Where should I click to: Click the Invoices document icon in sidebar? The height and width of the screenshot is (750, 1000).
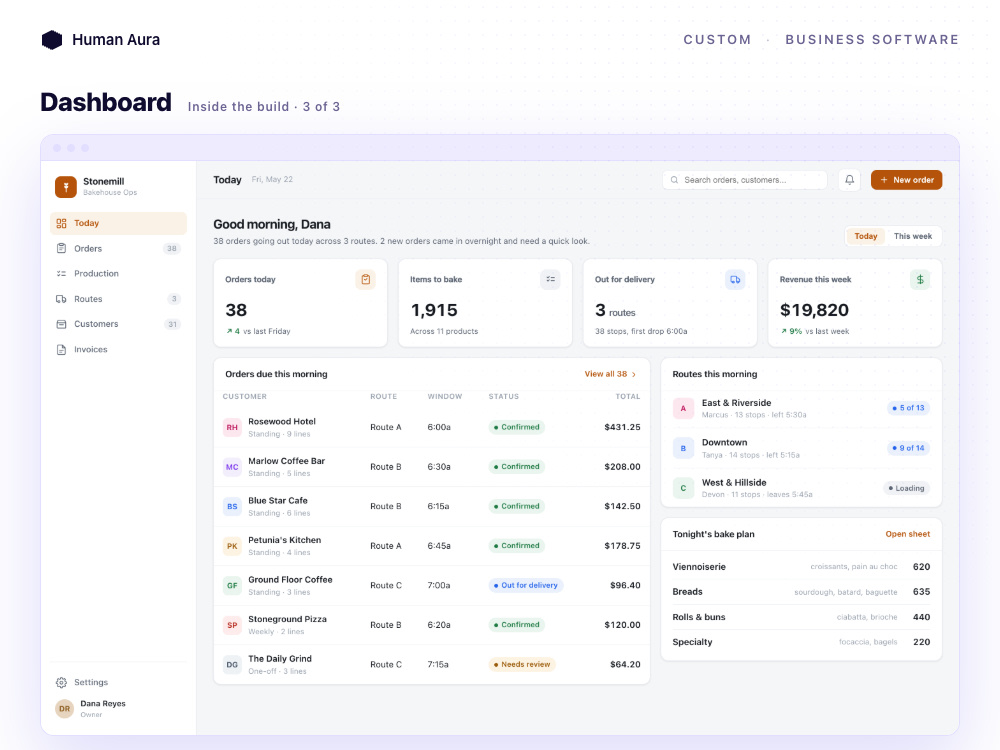[x=61, y=349]
